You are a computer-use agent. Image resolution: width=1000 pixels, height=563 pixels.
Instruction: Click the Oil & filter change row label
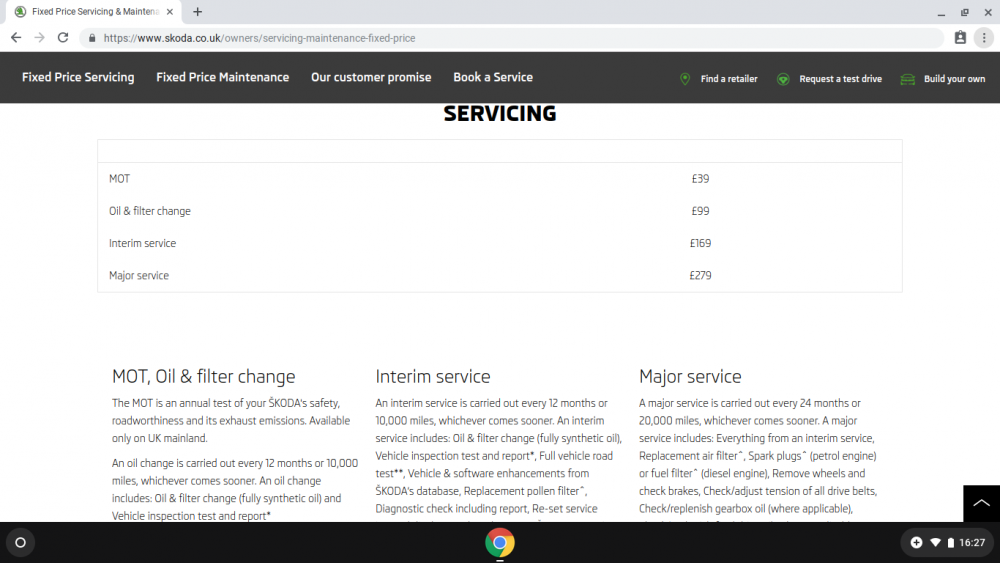click(x=150, y=211)
